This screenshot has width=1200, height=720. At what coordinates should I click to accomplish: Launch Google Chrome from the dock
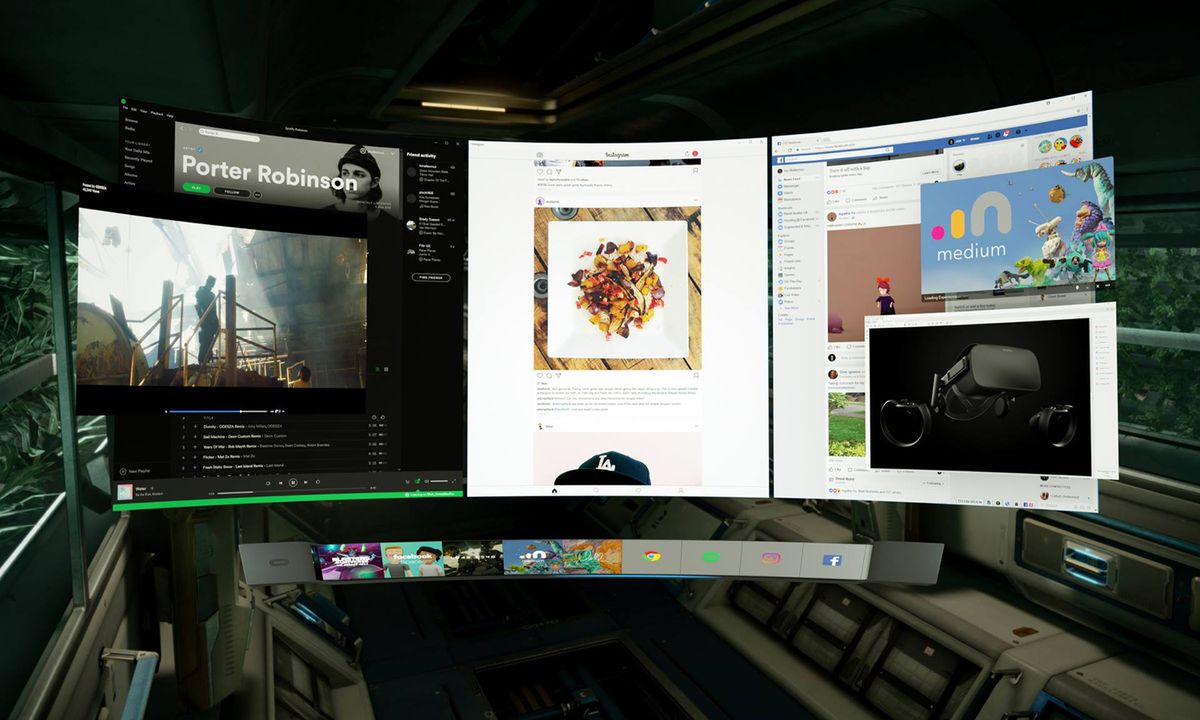click(651, 556)
